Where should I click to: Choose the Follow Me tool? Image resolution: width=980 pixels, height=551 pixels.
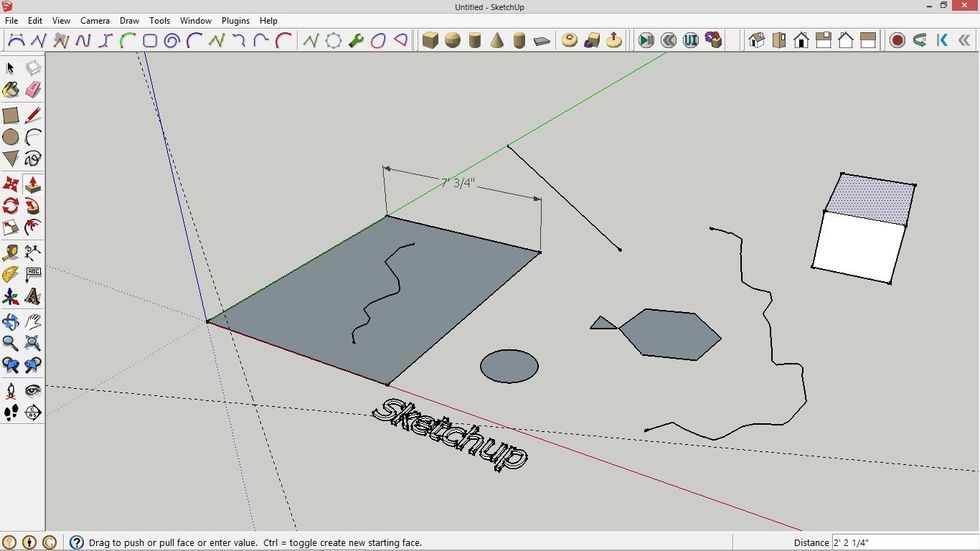pyautogui.click(x=32, y=206)
